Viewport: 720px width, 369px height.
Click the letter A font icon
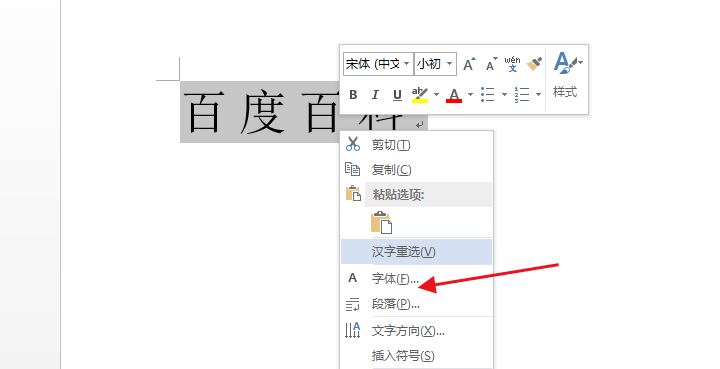click(x=352, y=278)
